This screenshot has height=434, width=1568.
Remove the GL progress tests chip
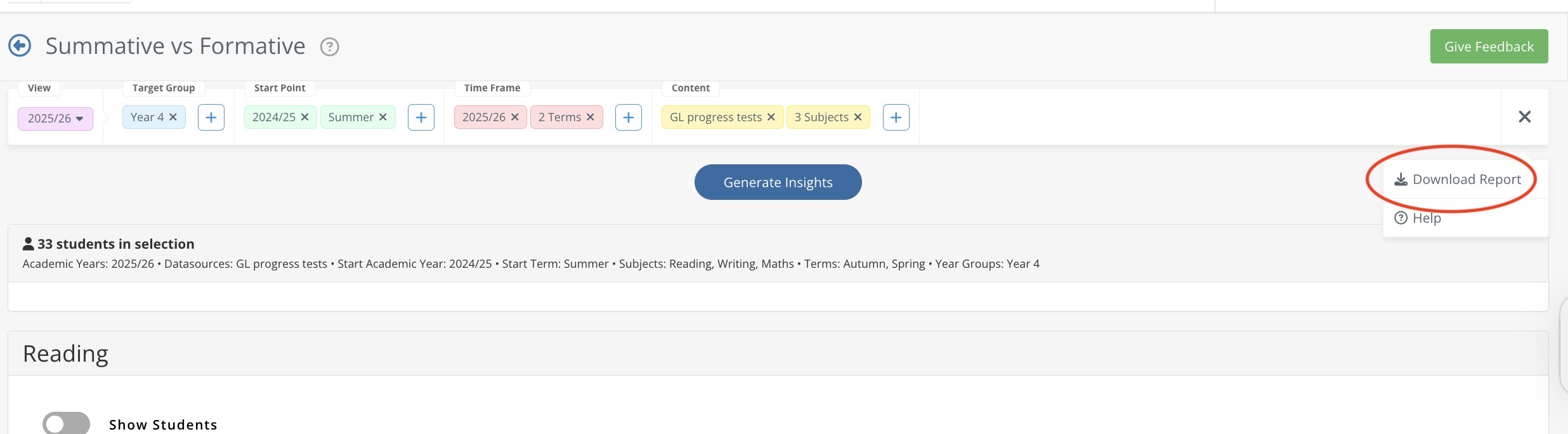(771, 117)
